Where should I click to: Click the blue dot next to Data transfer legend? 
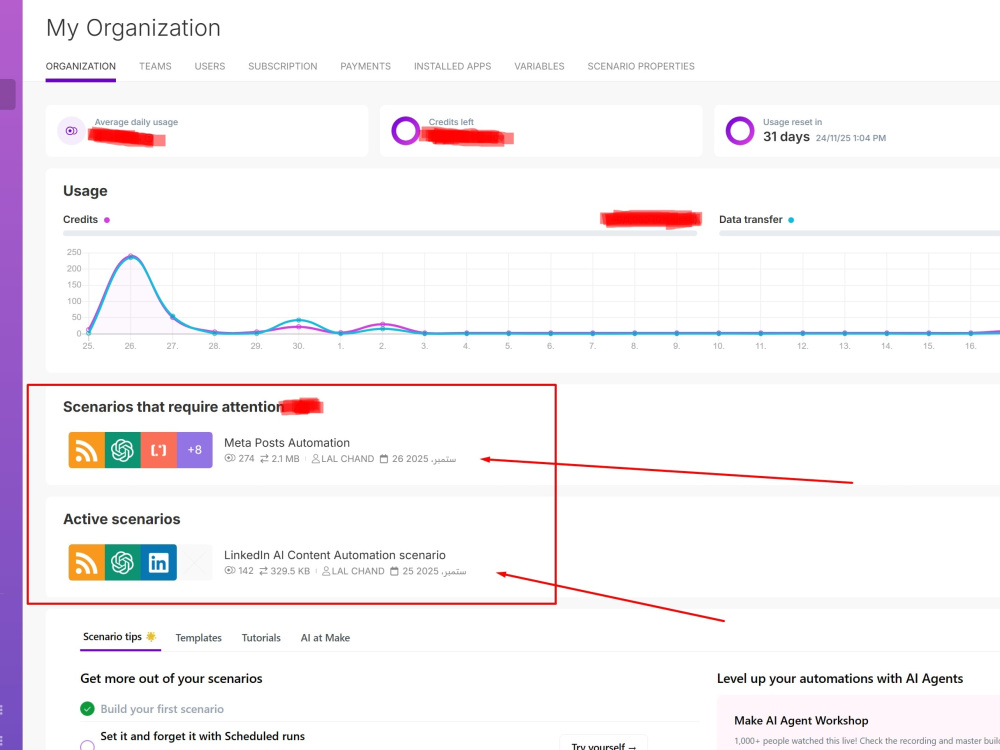(791, 220)
